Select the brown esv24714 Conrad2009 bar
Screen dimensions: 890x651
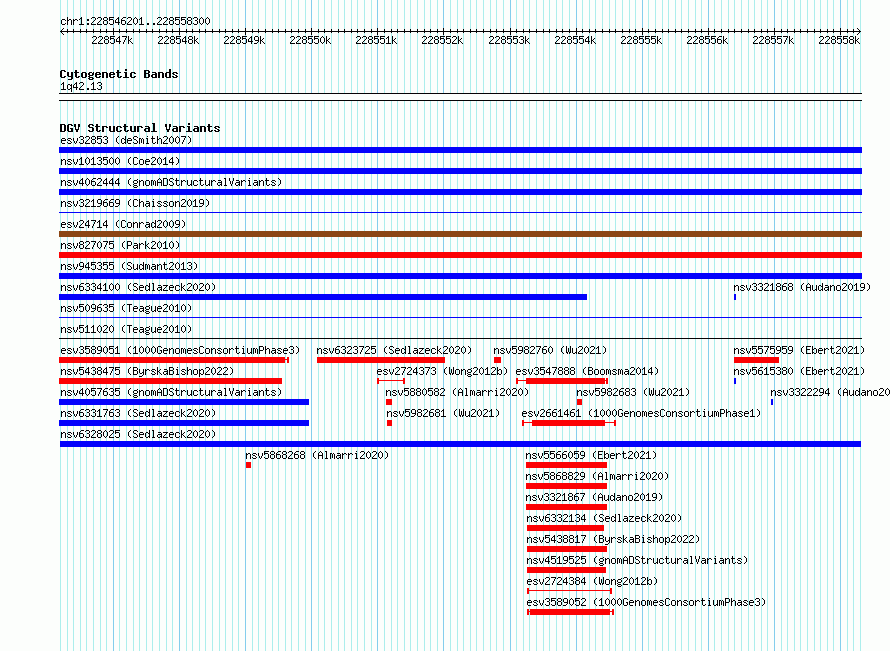click(x=460, y=234)
